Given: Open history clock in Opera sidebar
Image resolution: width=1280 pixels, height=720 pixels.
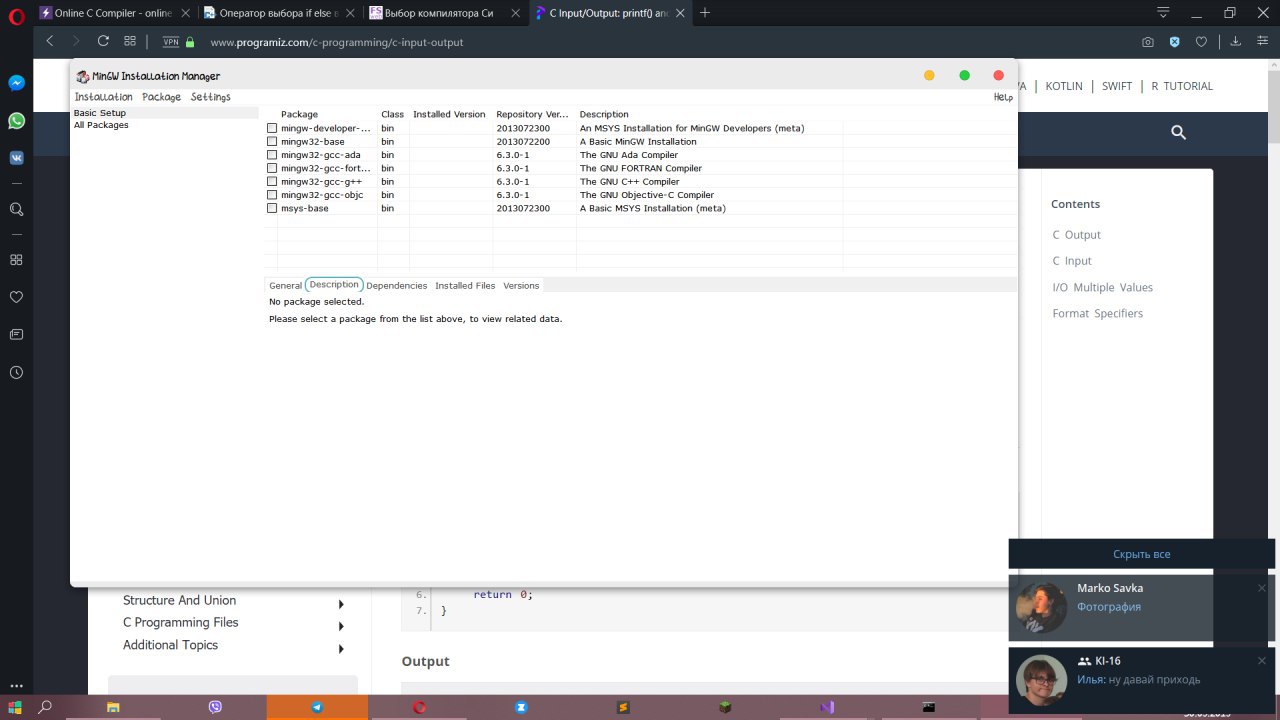Looking at the screenshot, I should point(16,372).
